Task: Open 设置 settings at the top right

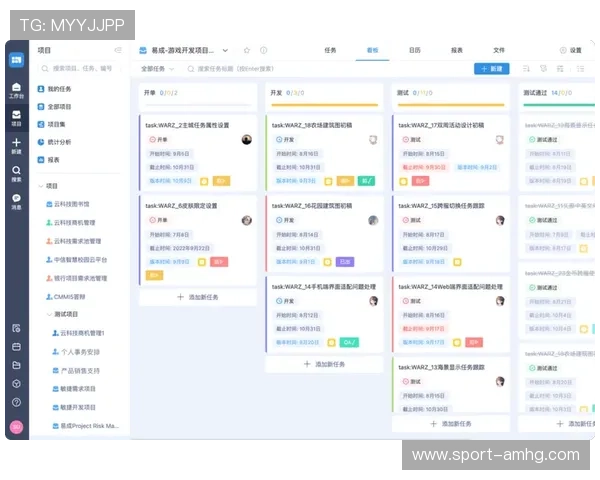Action: coord(571,50)
